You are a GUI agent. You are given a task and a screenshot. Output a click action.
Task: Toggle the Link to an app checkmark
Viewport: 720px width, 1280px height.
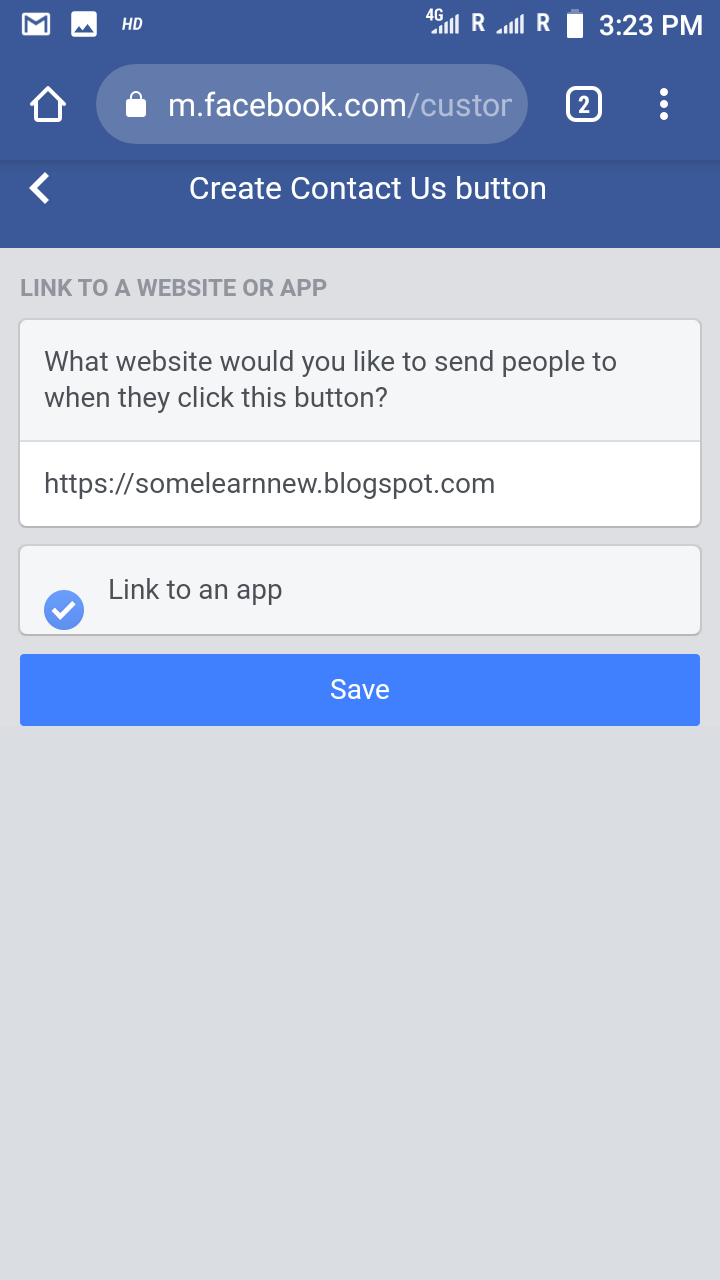pyautogui.click(x=64, y=610)
